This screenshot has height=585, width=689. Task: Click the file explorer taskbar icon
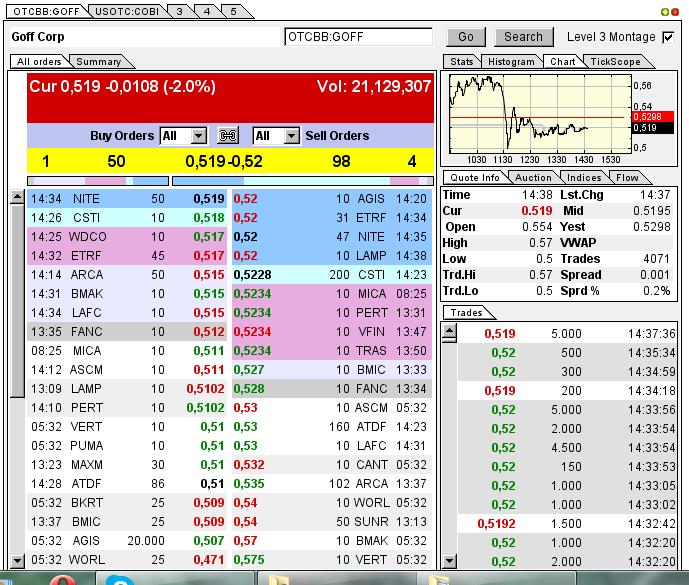pos(278,580)
